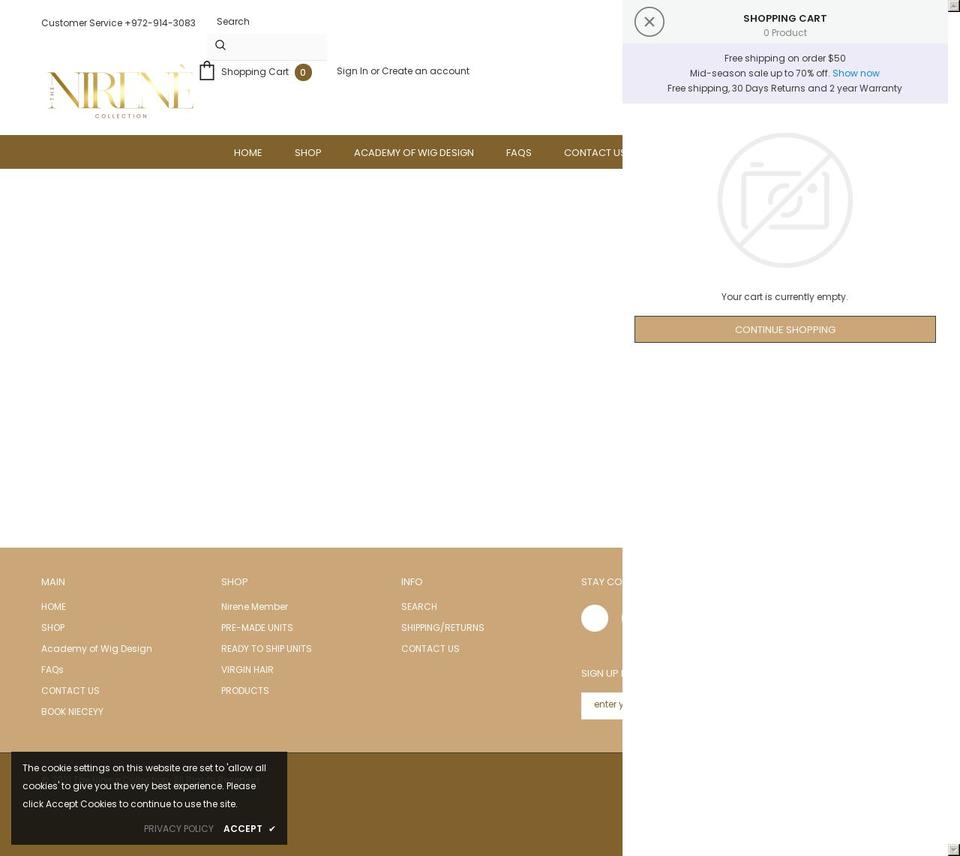
Task: Open SEARCH link under Info
Action: (419, 607)
